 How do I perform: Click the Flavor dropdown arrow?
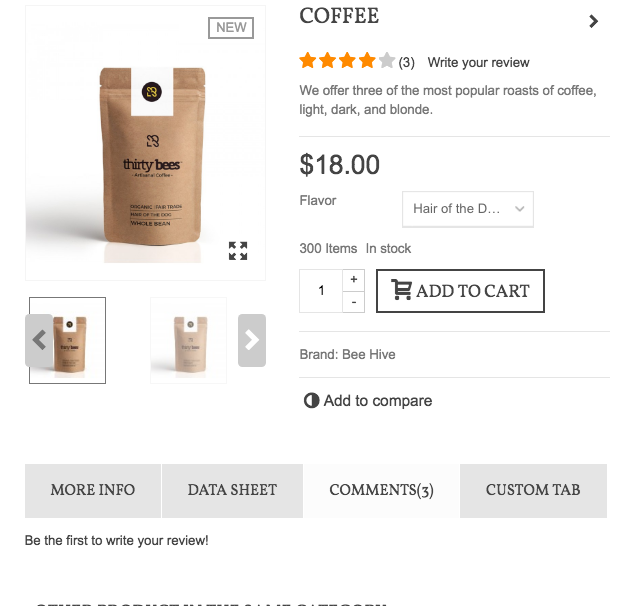520,209
